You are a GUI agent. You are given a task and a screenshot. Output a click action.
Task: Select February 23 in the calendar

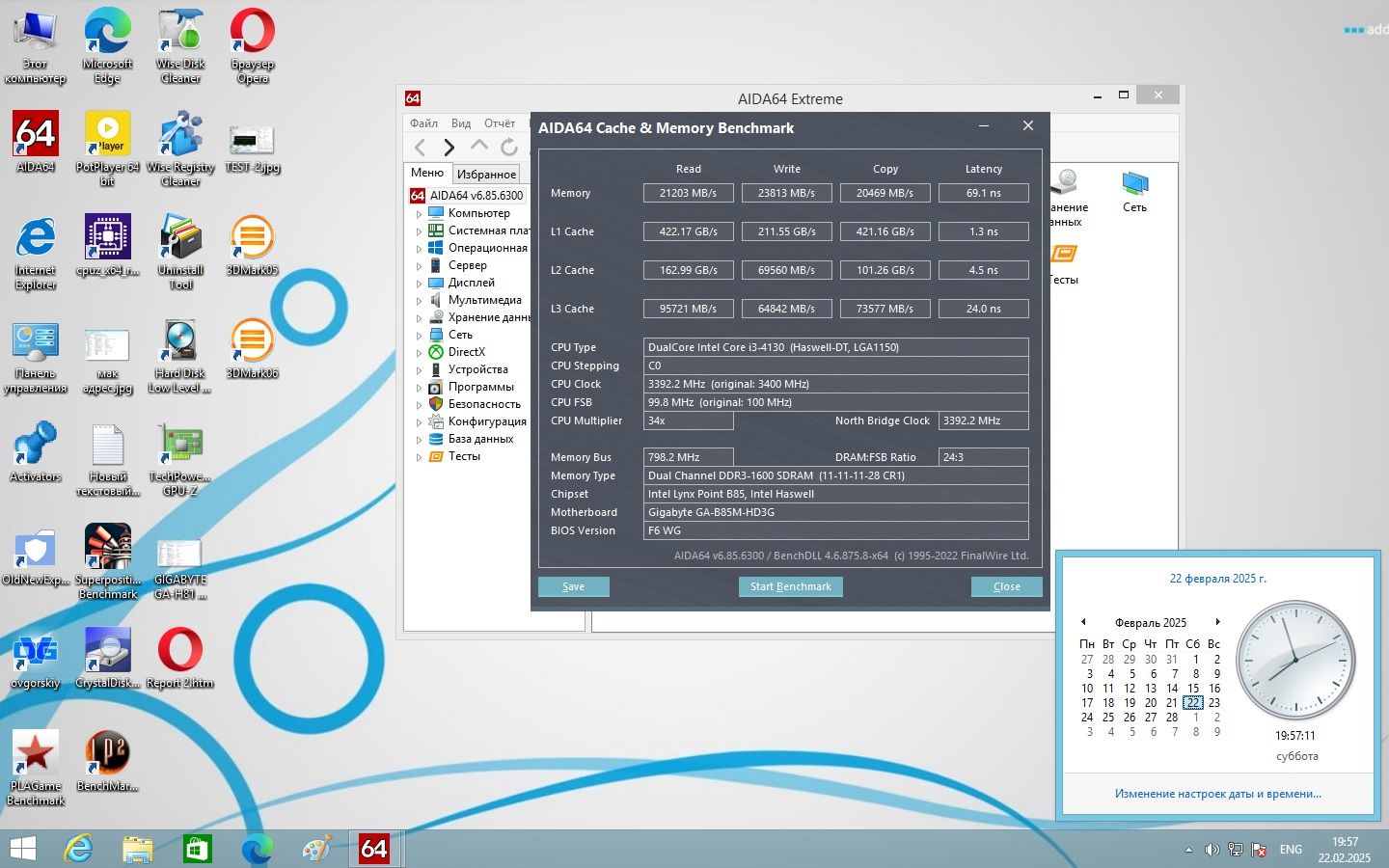click(x=1214, y=703)
